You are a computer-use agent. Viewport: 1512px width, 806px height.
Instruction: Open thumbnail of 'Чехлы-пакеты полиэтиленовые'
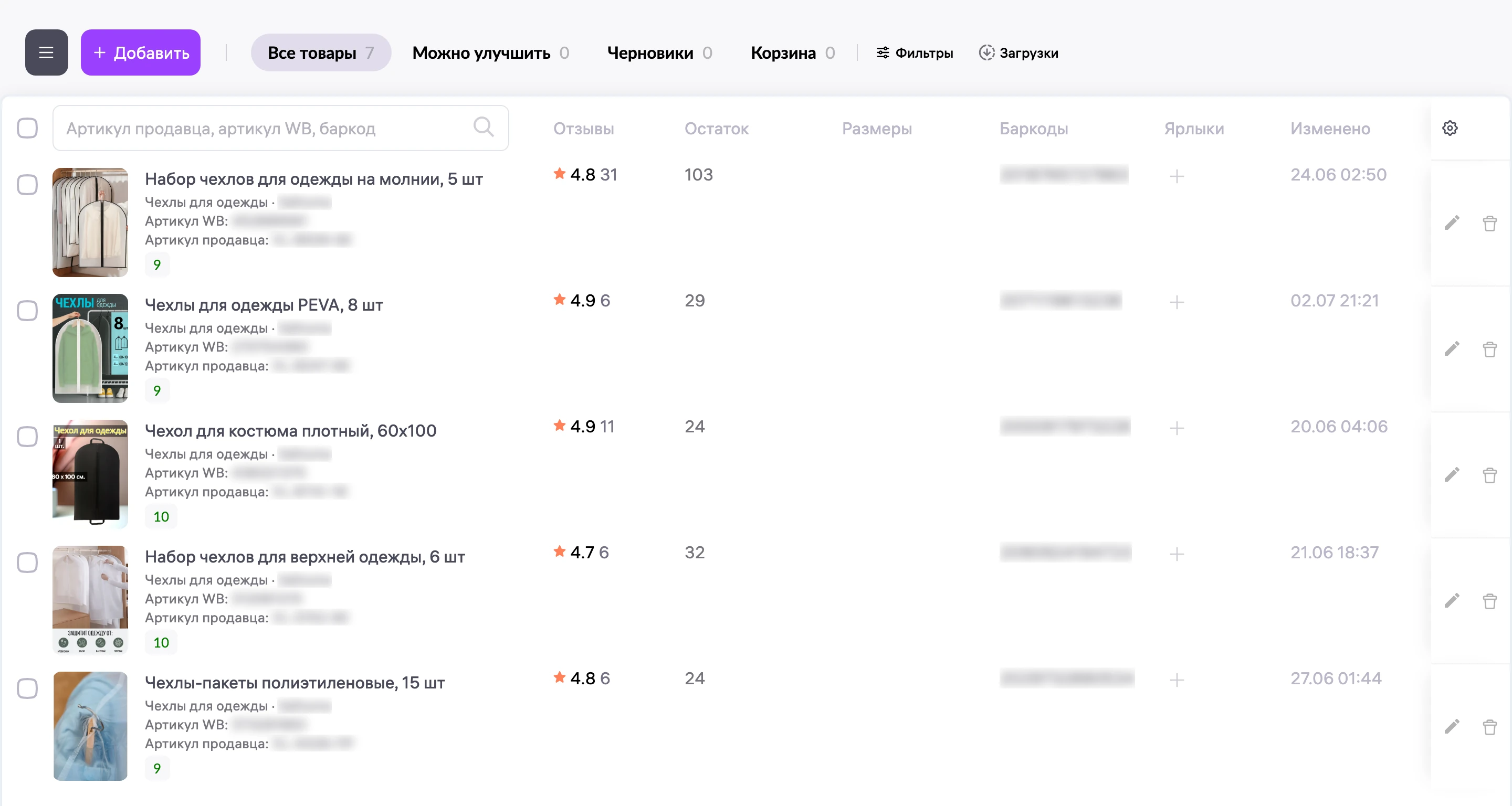tap(90, 726)
